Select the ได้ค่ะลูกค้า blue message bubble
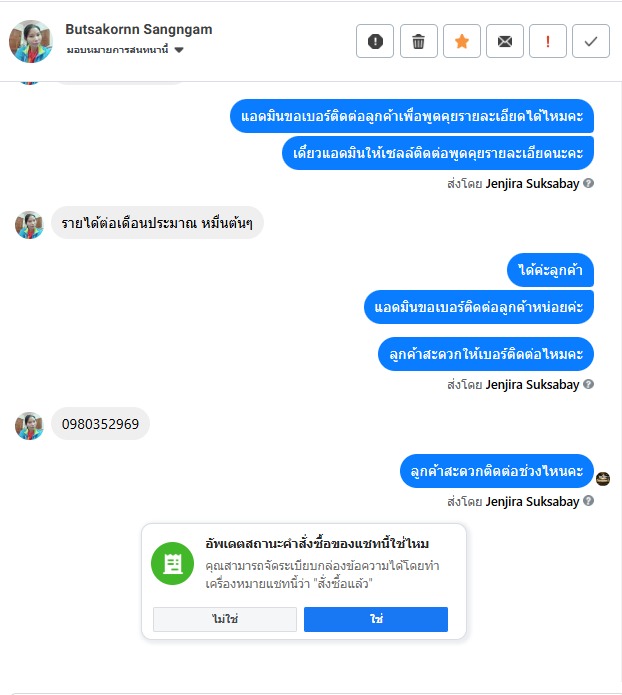 click(x=550, y=270)
